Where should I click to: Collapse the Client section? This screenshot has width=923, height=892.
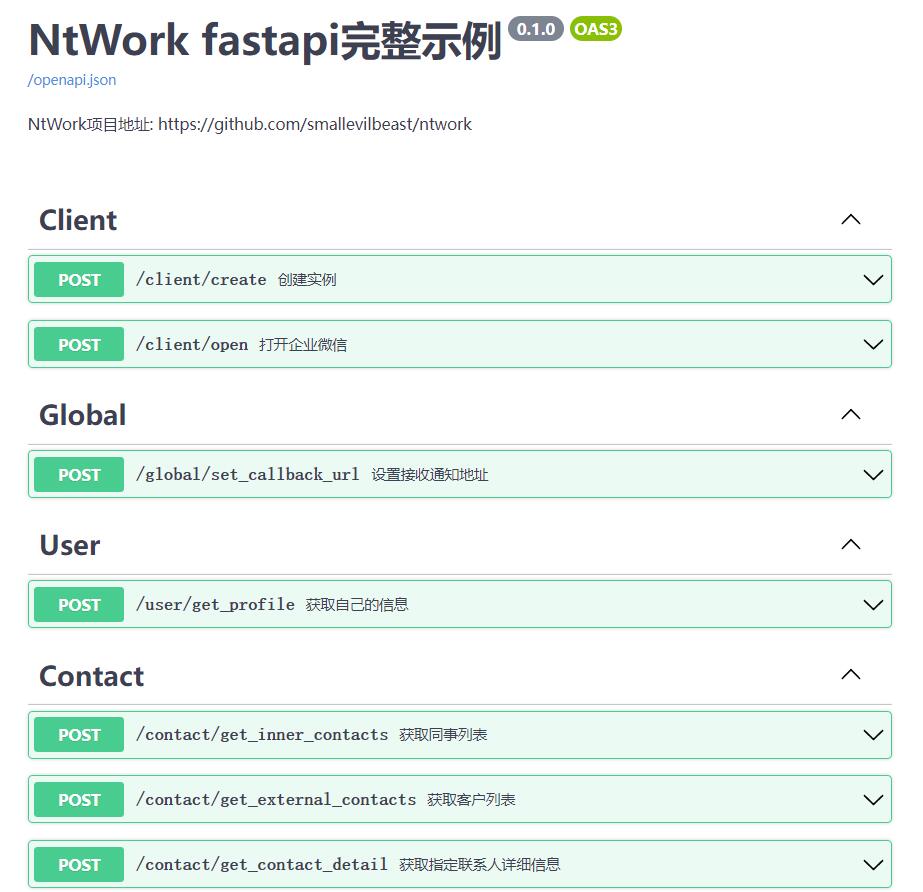tap(850, 219)
